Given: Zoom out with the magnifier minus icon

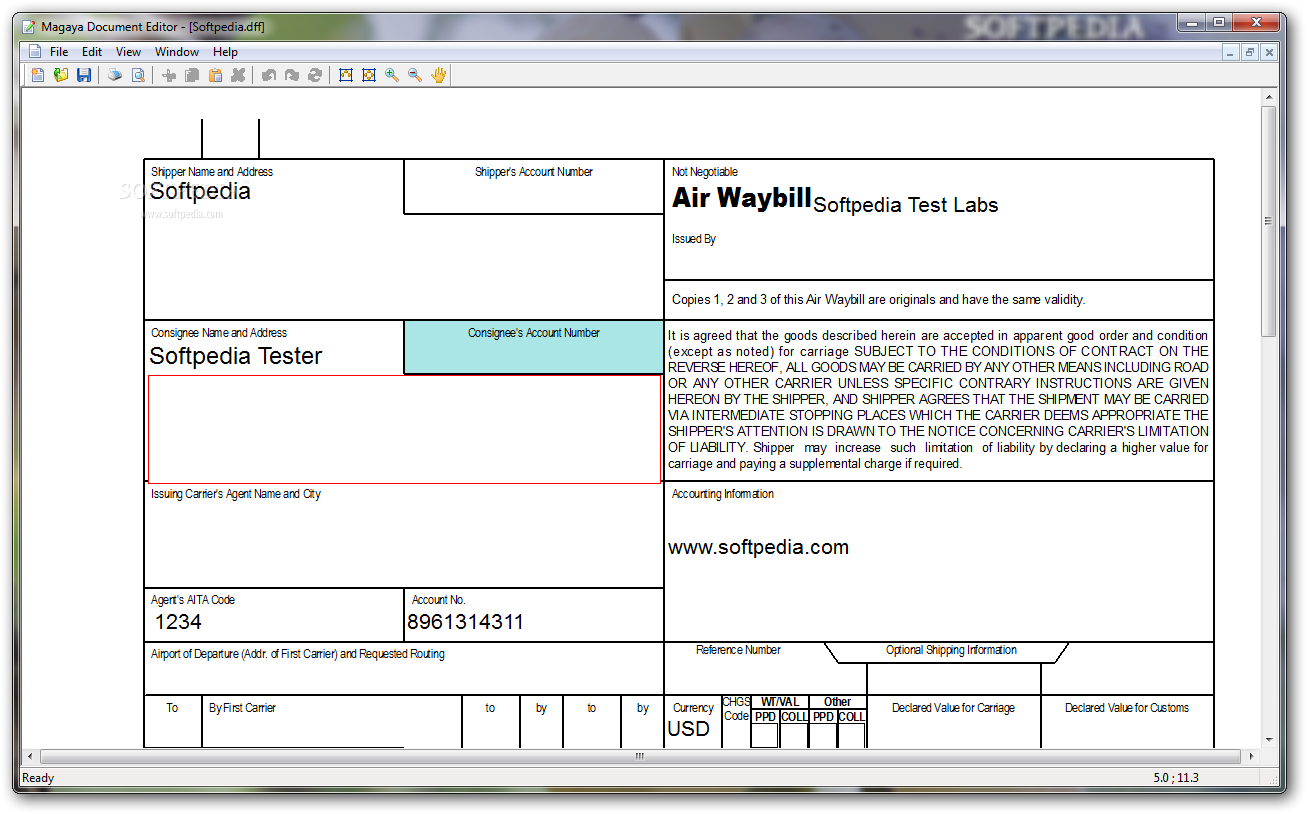Looking at the screenshot, I should (x=415, y=75).
